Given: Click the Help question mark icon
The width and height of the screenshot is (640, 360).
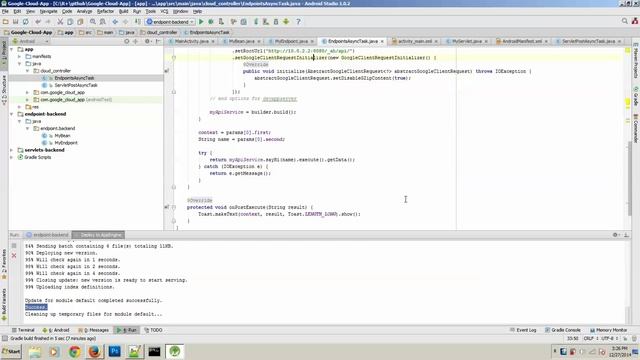Looking at the screenshot, I should [298, 22].
